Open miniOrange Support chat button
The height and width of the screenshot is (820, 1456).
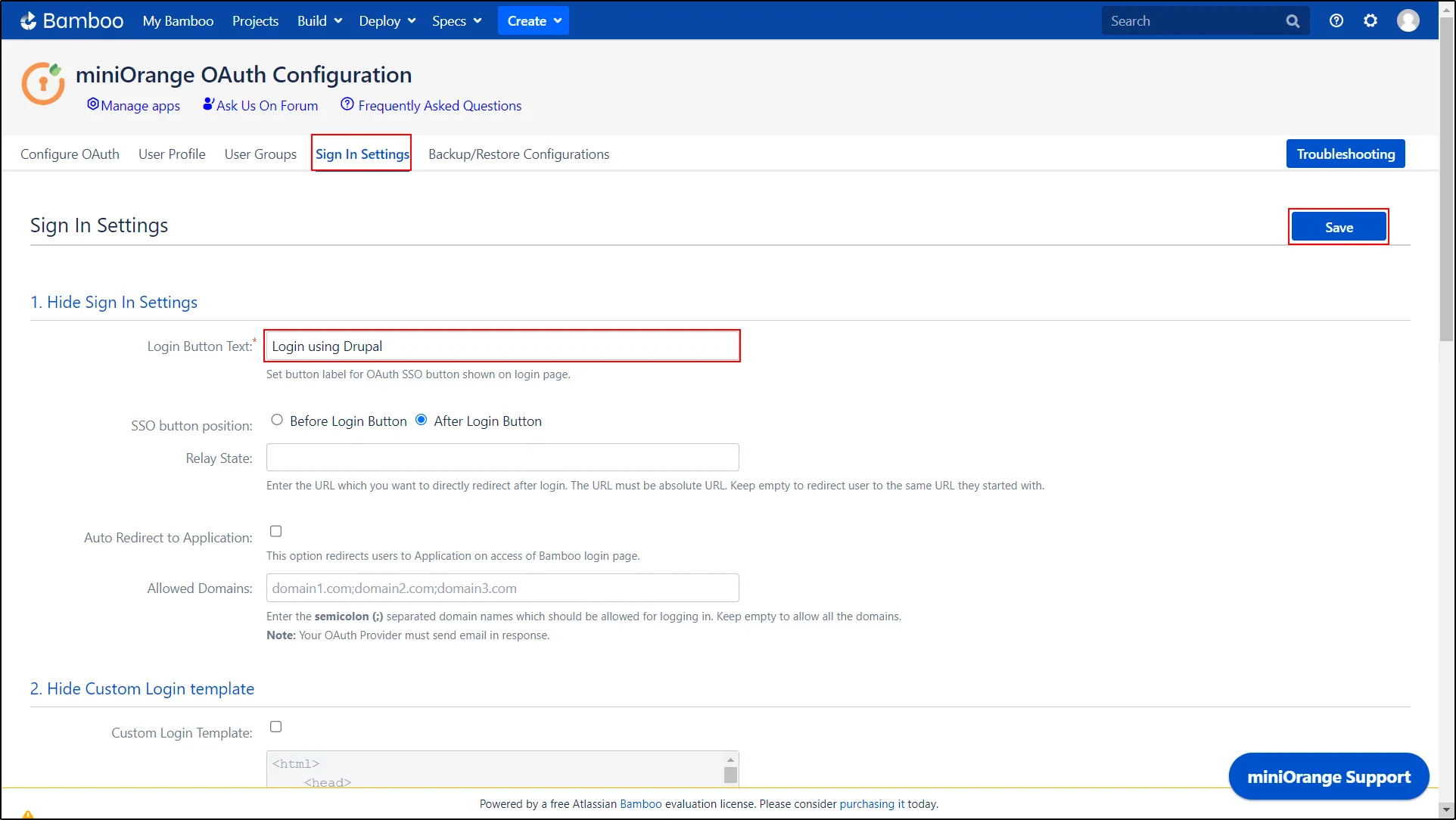(x=1329, y=777)
